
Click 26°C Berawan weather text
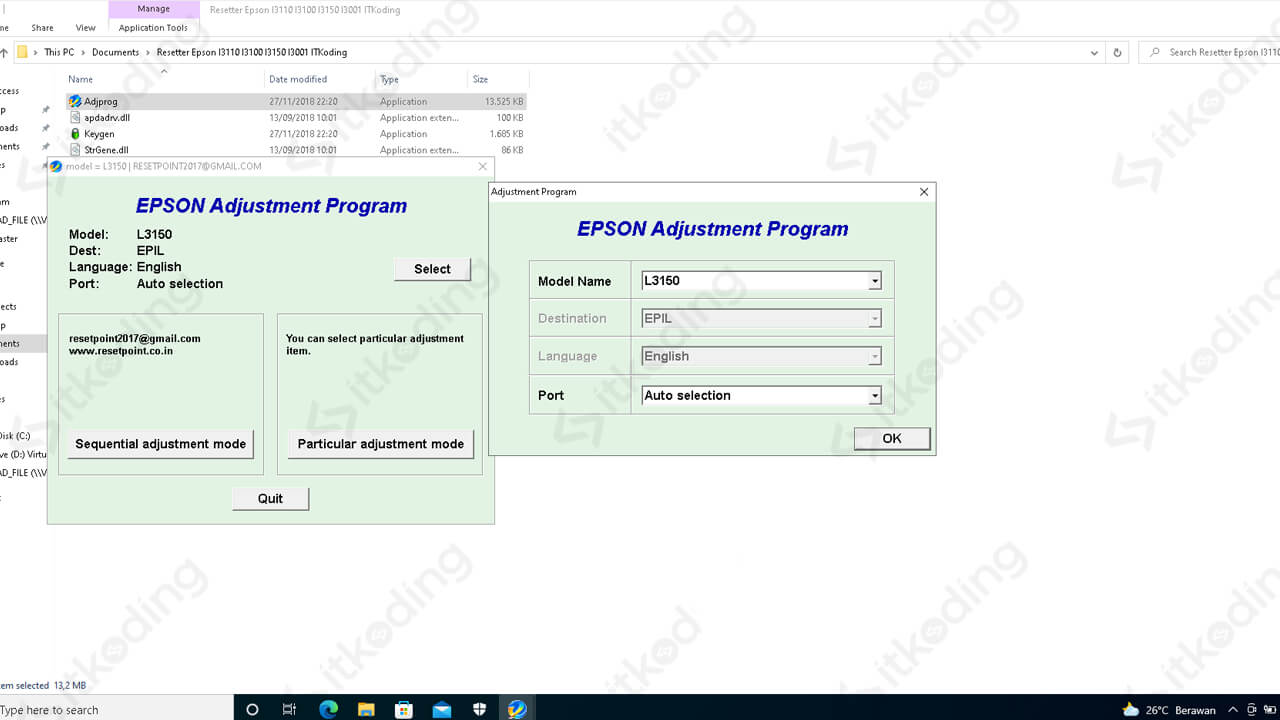pos(1181,710)
